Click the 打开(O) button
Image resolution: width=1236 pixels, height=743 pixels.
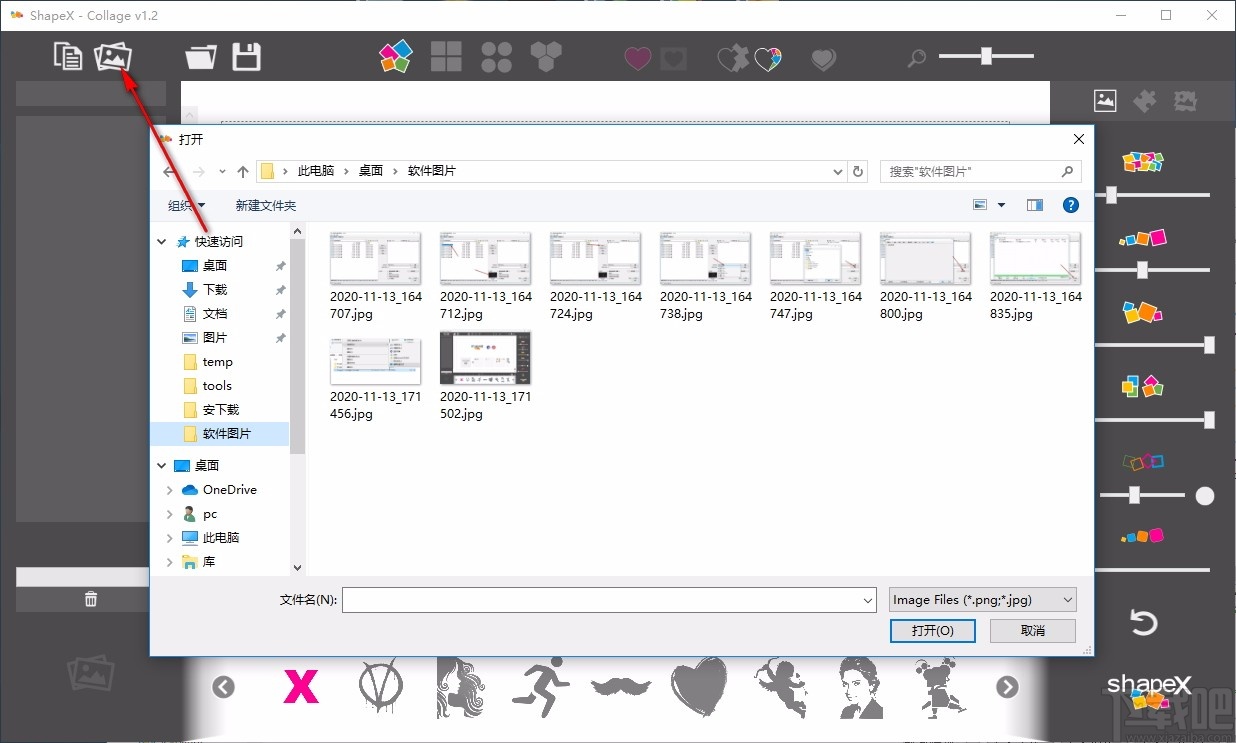click(932, 630)
